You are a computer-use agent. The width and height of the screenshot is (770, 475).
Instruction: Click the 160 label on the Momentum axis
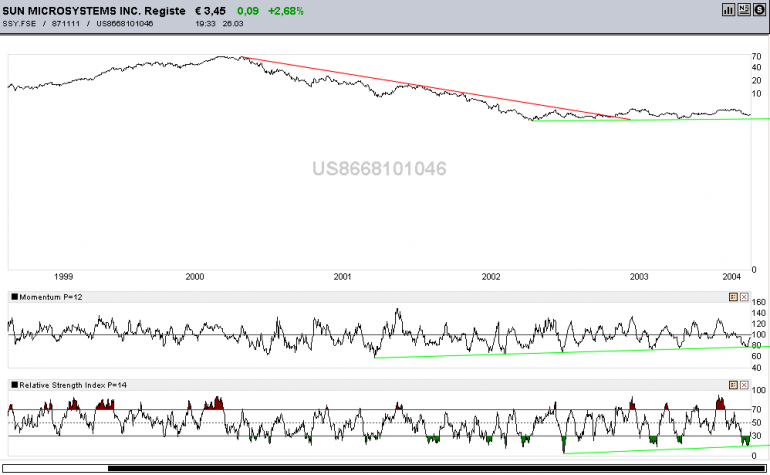point(758,302)
